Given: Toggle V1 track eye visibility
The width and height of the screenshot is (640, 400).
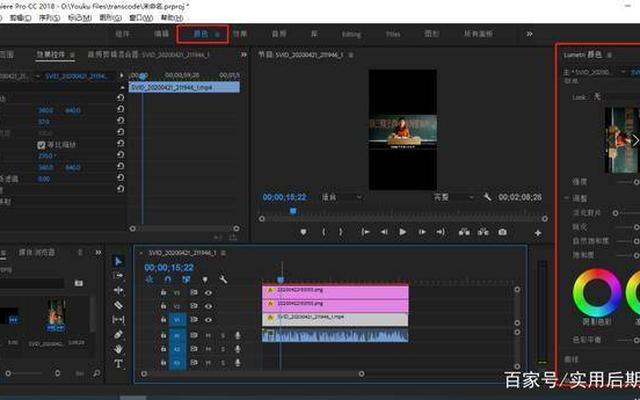Looking at the screenshot, I should pyautogui.click(x=209, y=320).
